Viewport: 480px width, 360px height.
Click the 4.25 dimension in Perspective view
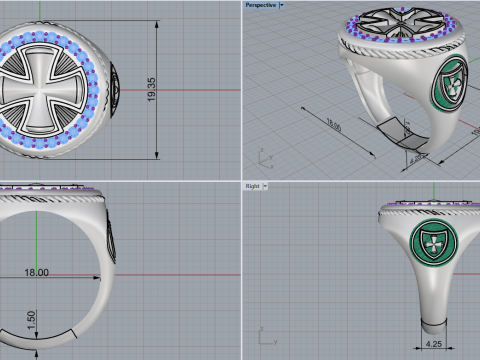click(417, 159)
